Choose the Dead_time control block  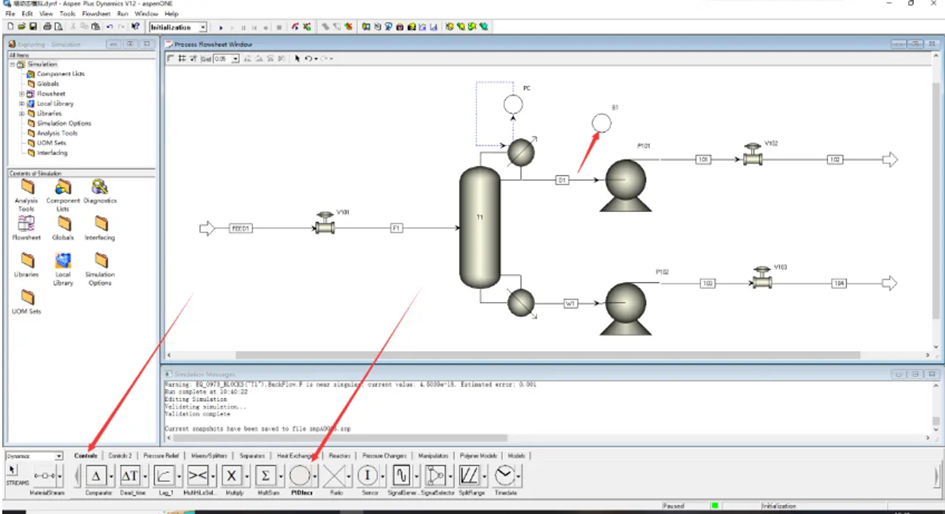(130, 476)
